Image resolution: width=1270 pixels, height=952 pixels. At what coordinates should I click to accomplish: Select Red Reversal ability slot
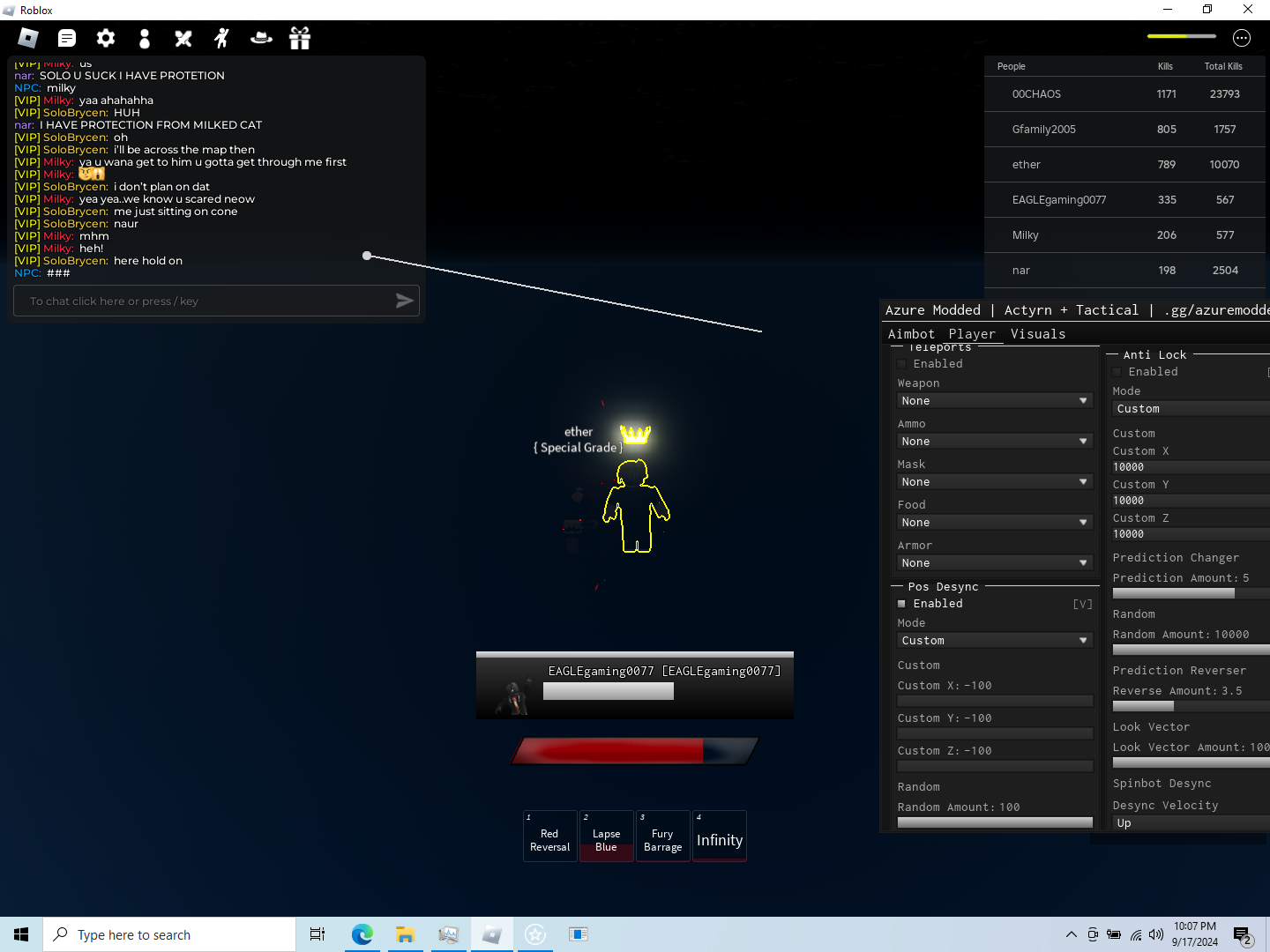coord(549,836)
